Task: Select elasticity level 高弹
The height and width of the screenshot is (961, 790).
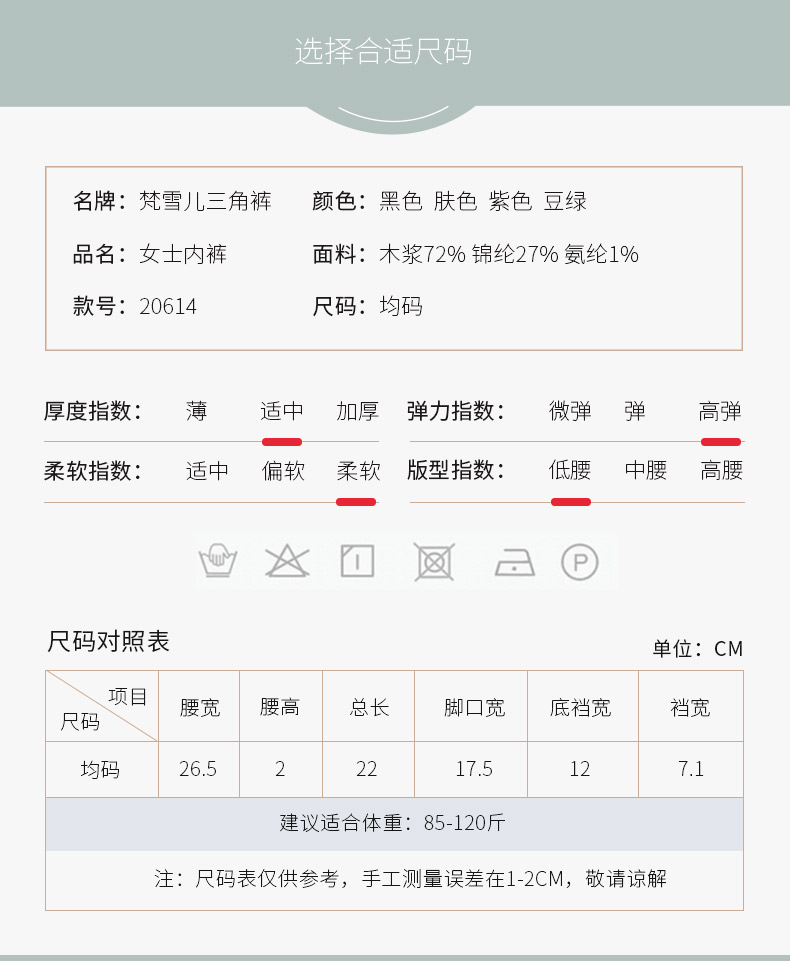Action: [720, 411]
